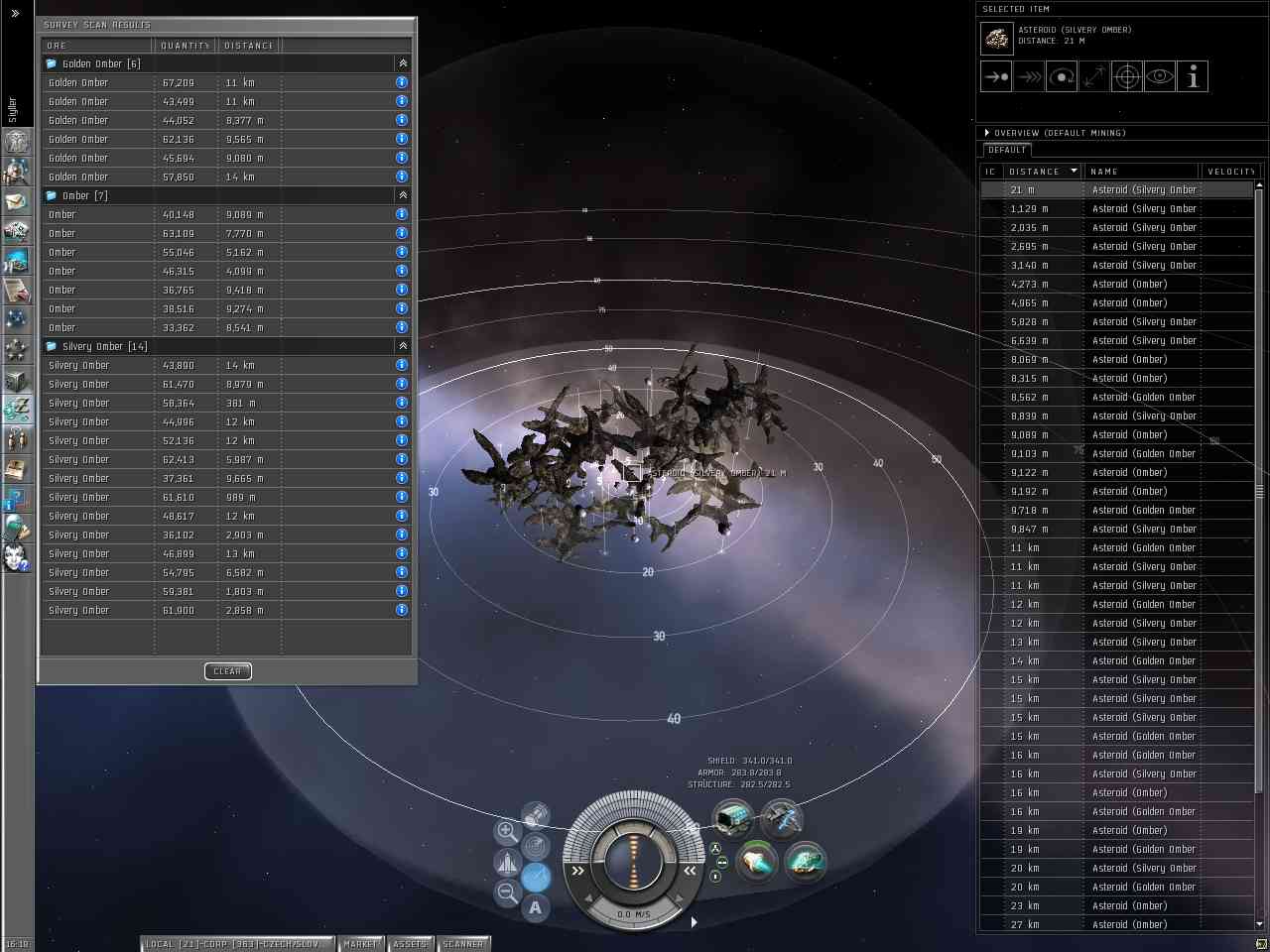Select the Default tab in the overview
Viewport: 1270px width, 952px height.
point(1007,150)
